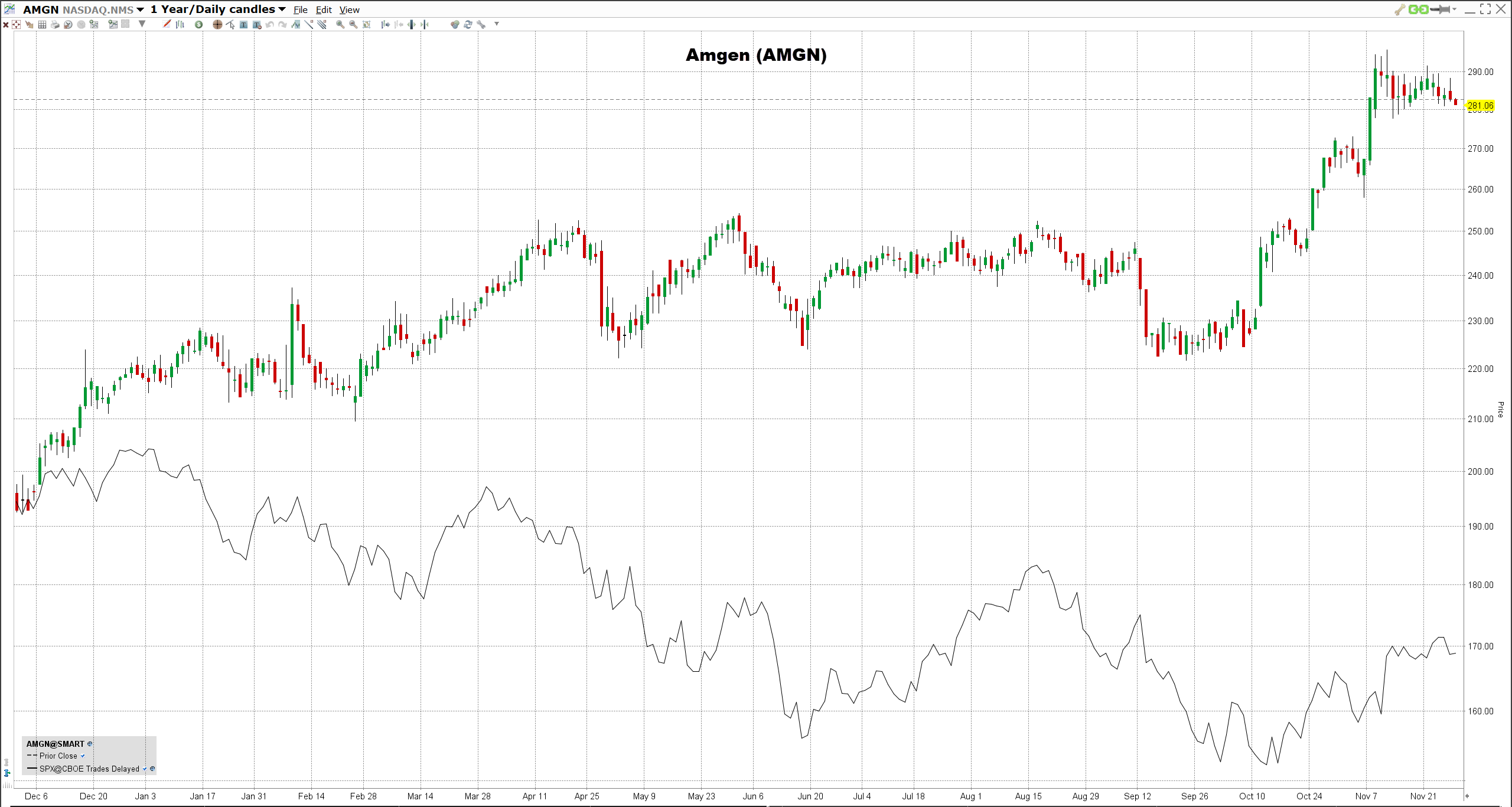Click the edit icon beside AMGN@SMART legend

pos(90,744)
